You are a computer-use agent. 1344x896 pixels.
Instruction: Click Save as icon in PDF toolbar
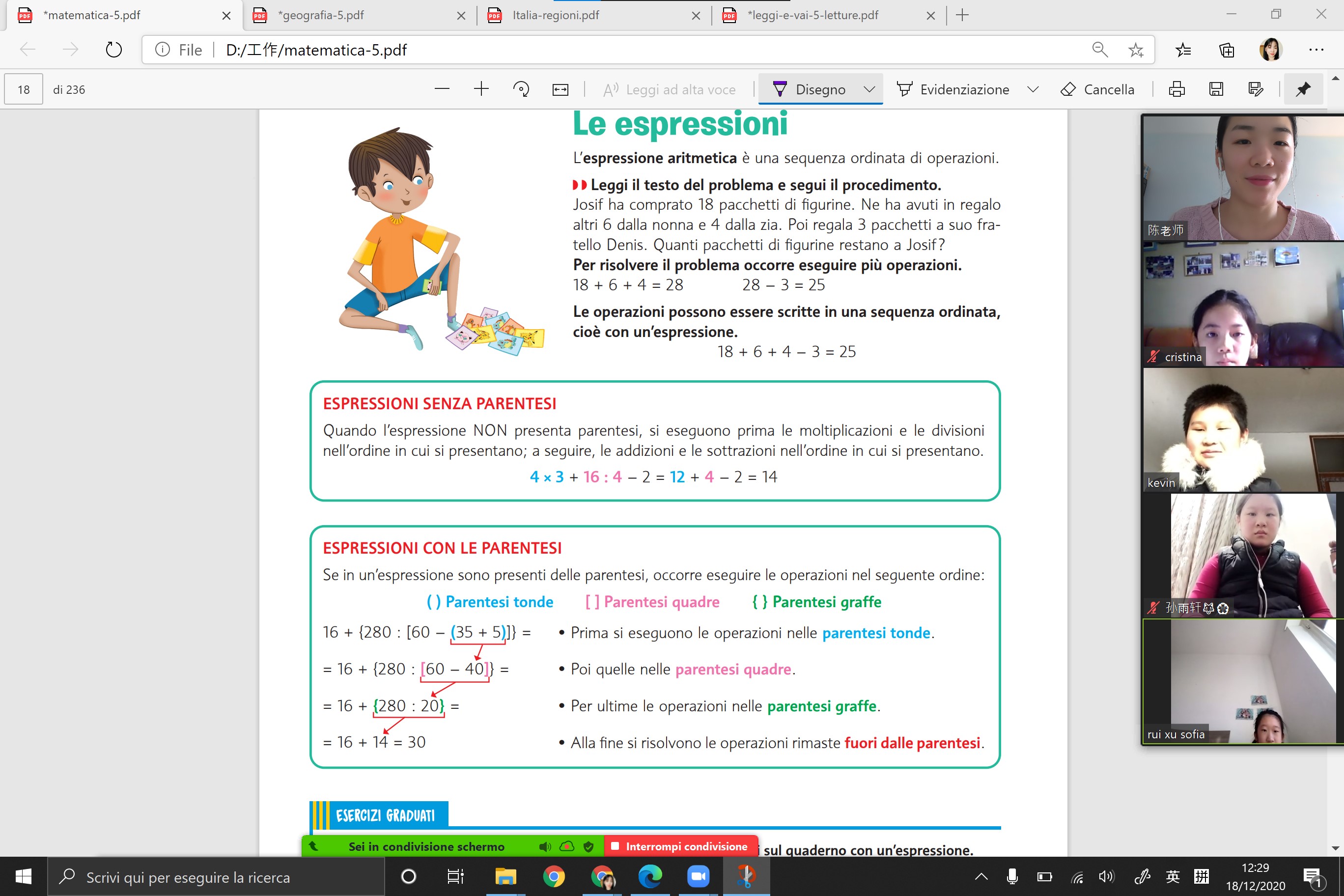1256,89
